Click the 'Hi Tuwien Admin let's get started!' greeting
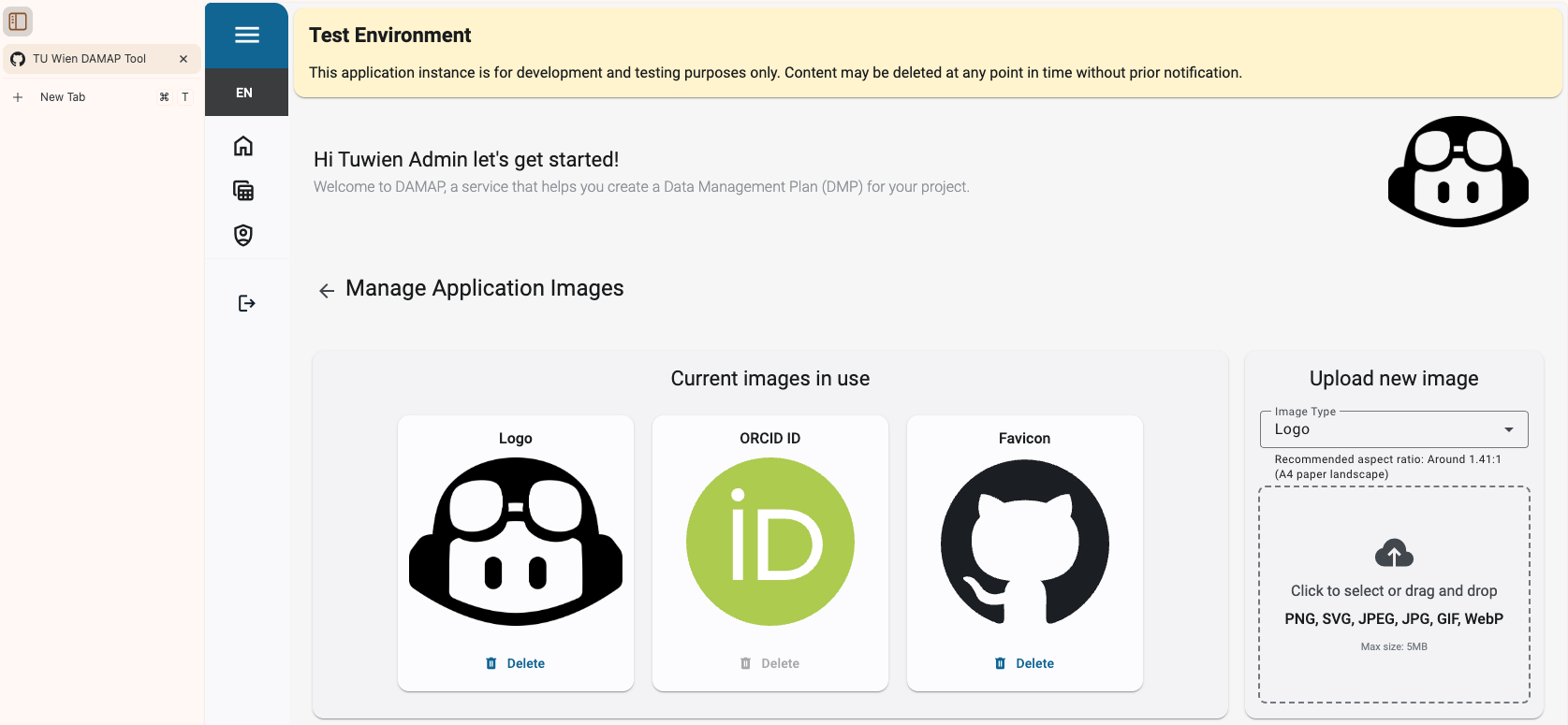 click(466, 160)
